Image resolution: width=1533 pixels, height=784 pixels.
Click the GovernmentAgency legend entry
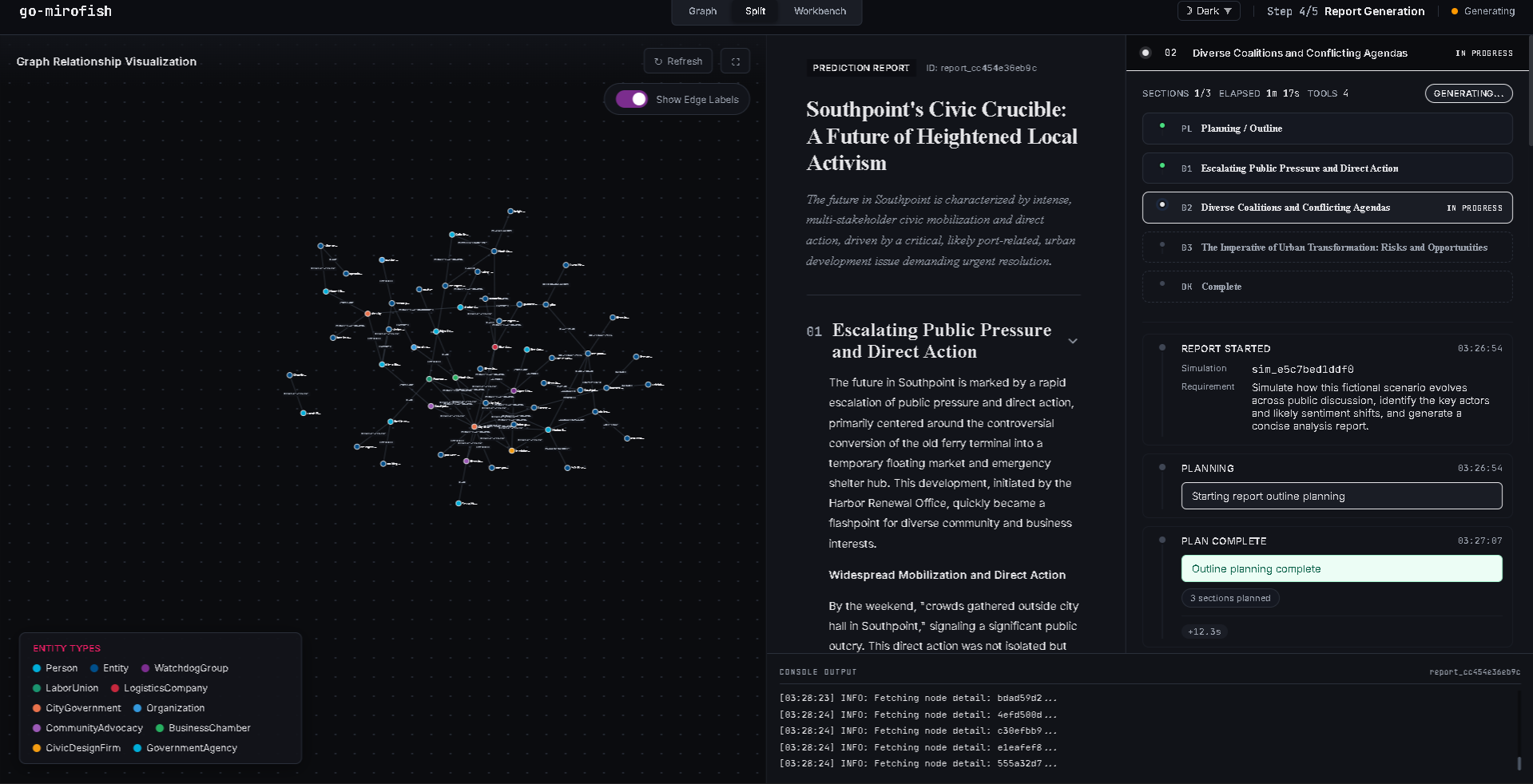pyautogui.click(x=185, y=748)
